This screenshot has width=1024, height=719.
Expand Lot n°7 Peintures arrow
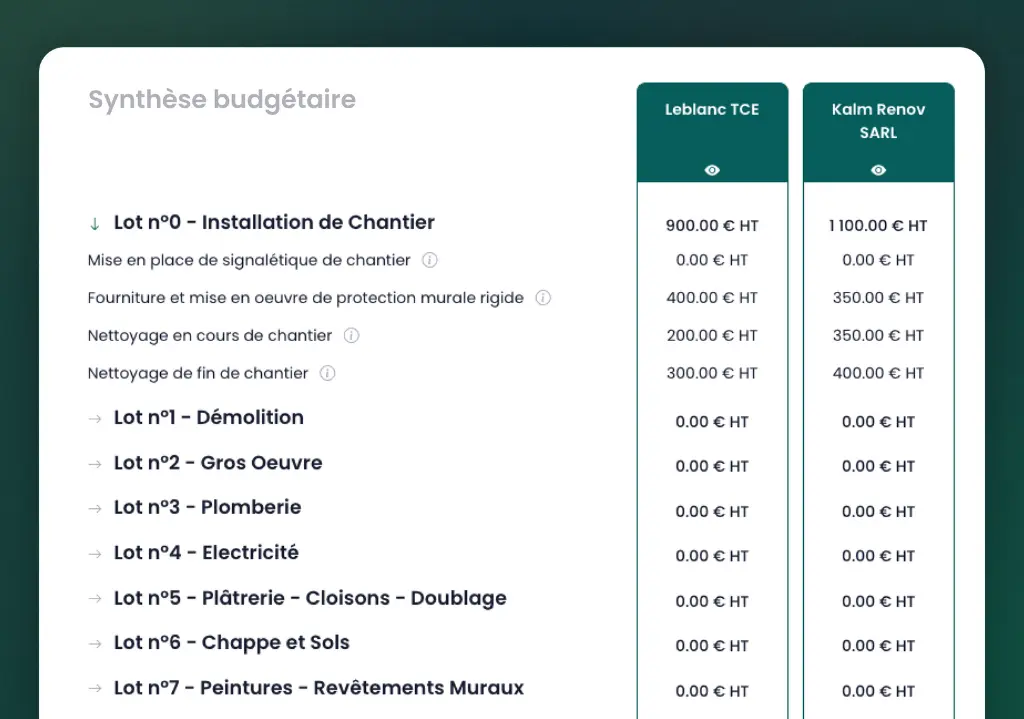[x=95, y=689]
